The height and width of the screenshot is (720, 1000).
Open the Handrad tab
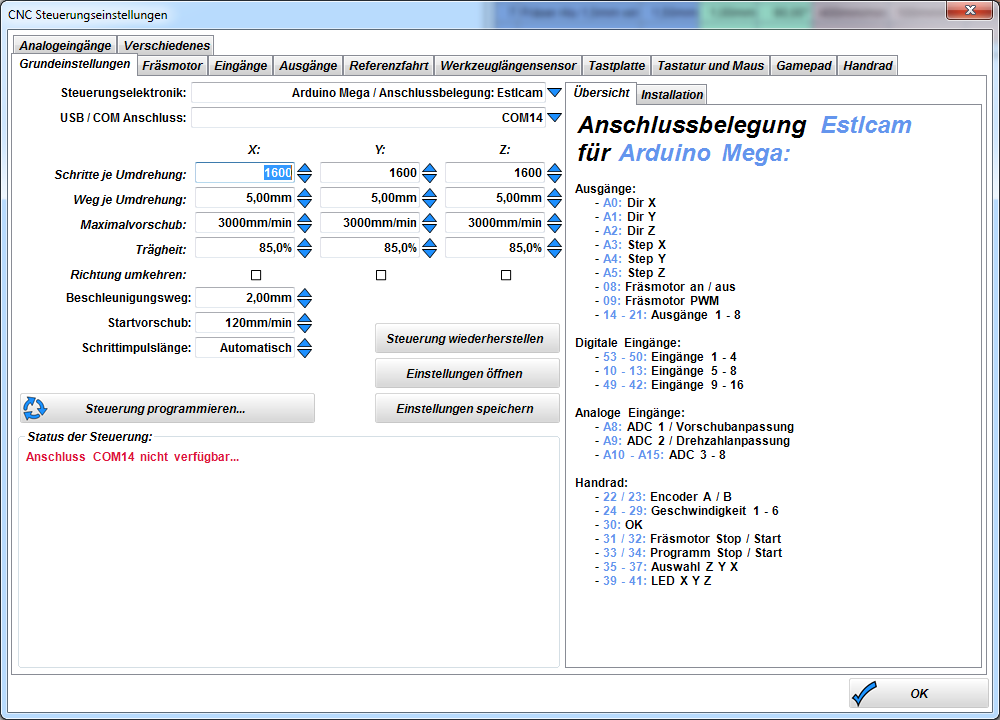(x=868, y=66)
